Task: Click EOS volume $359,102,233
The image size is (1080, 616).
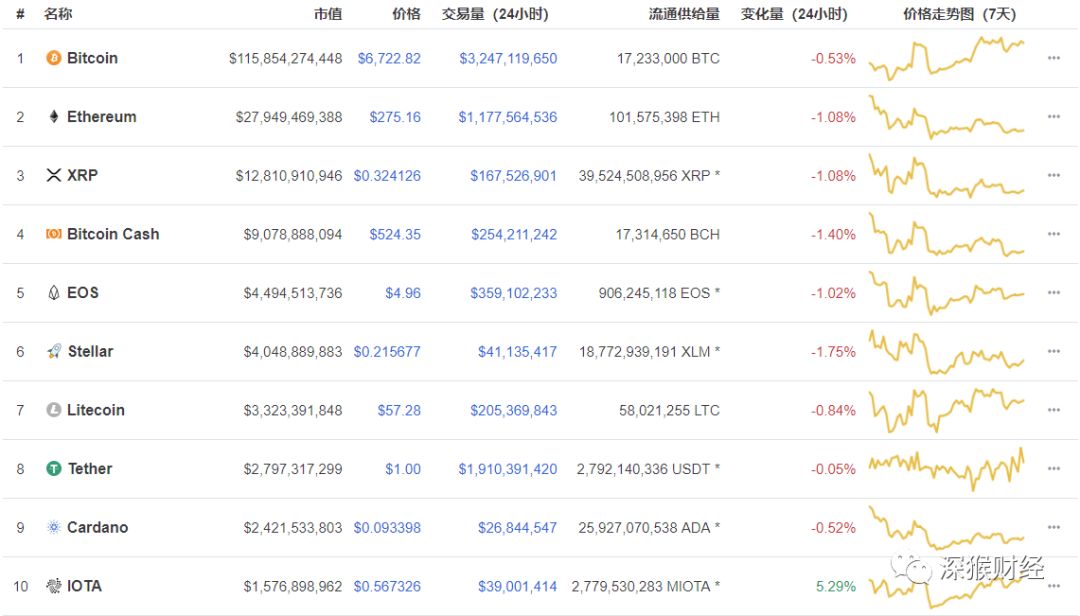Action: tap(514, 293)
